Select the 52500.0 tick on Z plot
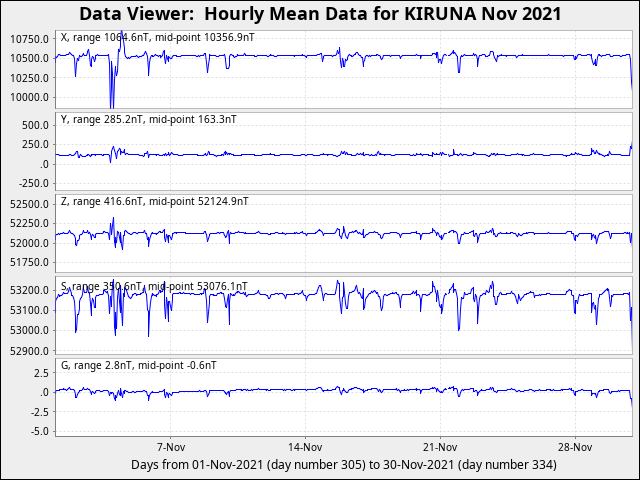 point(28,204)
